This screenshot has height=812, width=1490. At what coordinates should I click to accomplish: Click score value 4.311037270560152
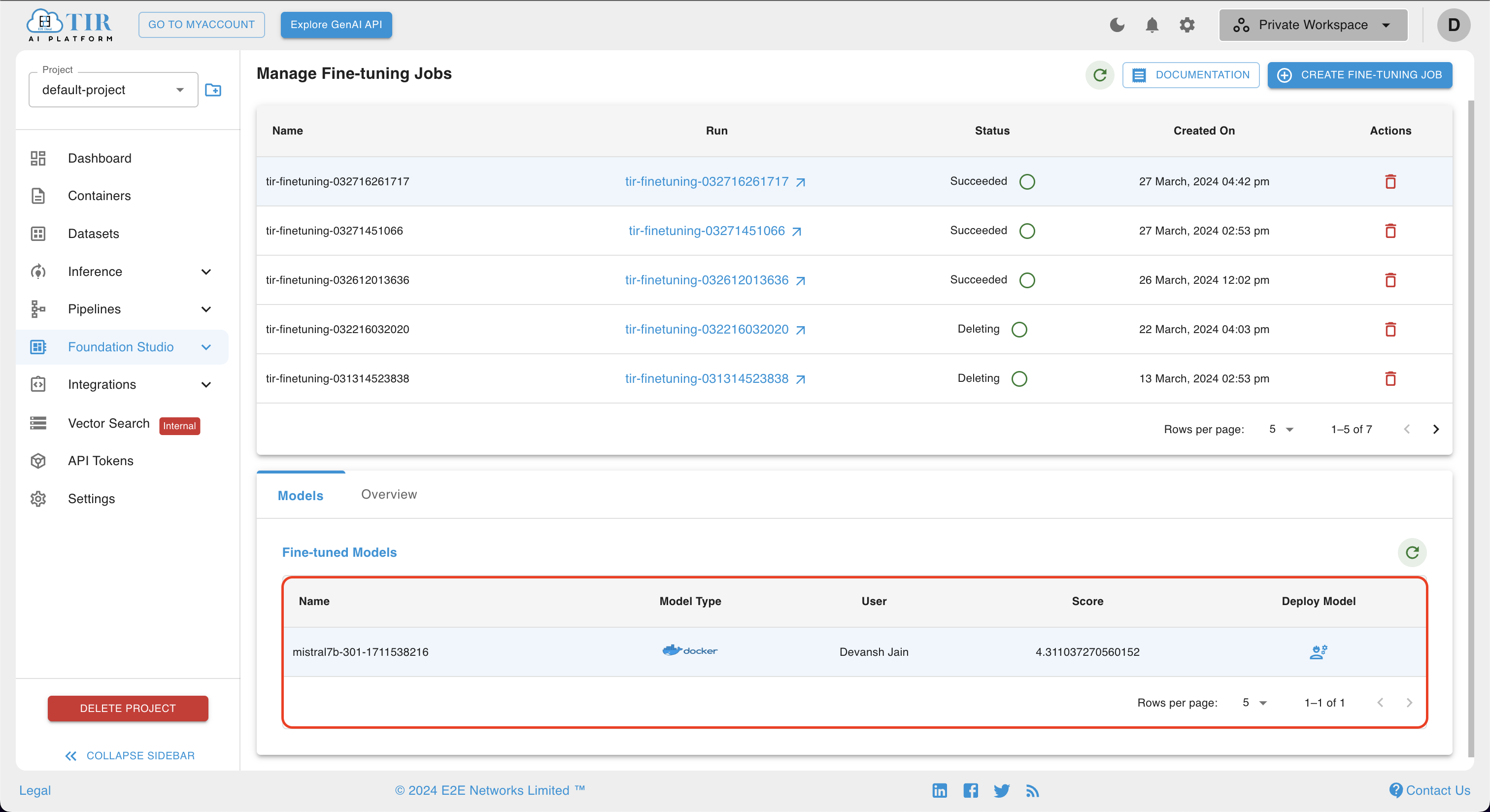(1087, 652)
